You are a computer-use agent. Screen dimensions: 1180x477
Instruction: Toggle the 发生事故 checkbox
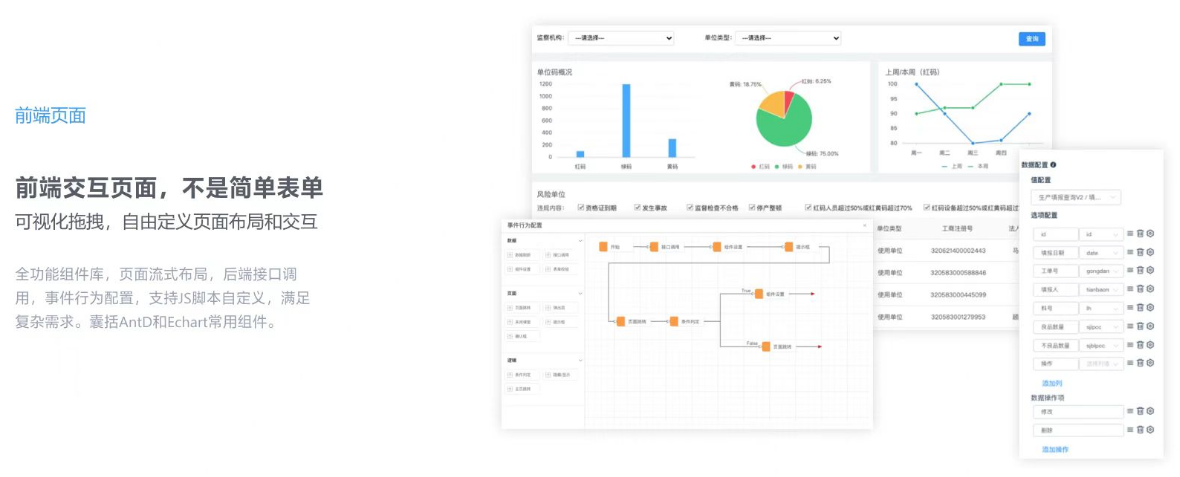click(634, 208)
